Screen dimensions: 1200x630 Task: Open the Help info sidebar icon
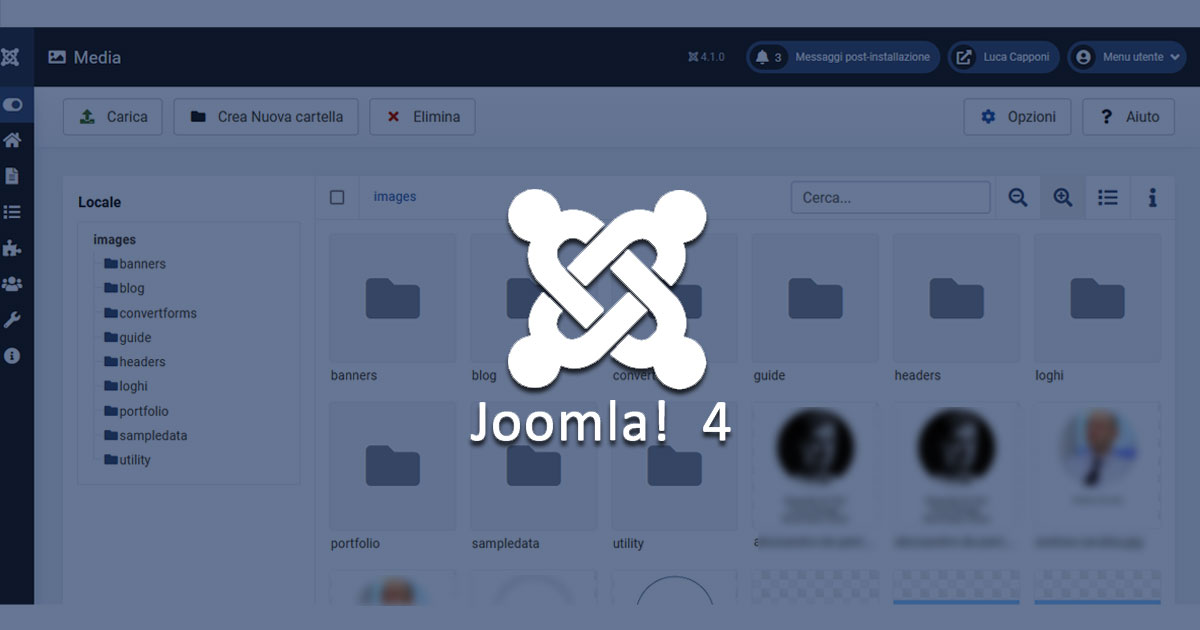pyautogui.click(x=12, y=355)
